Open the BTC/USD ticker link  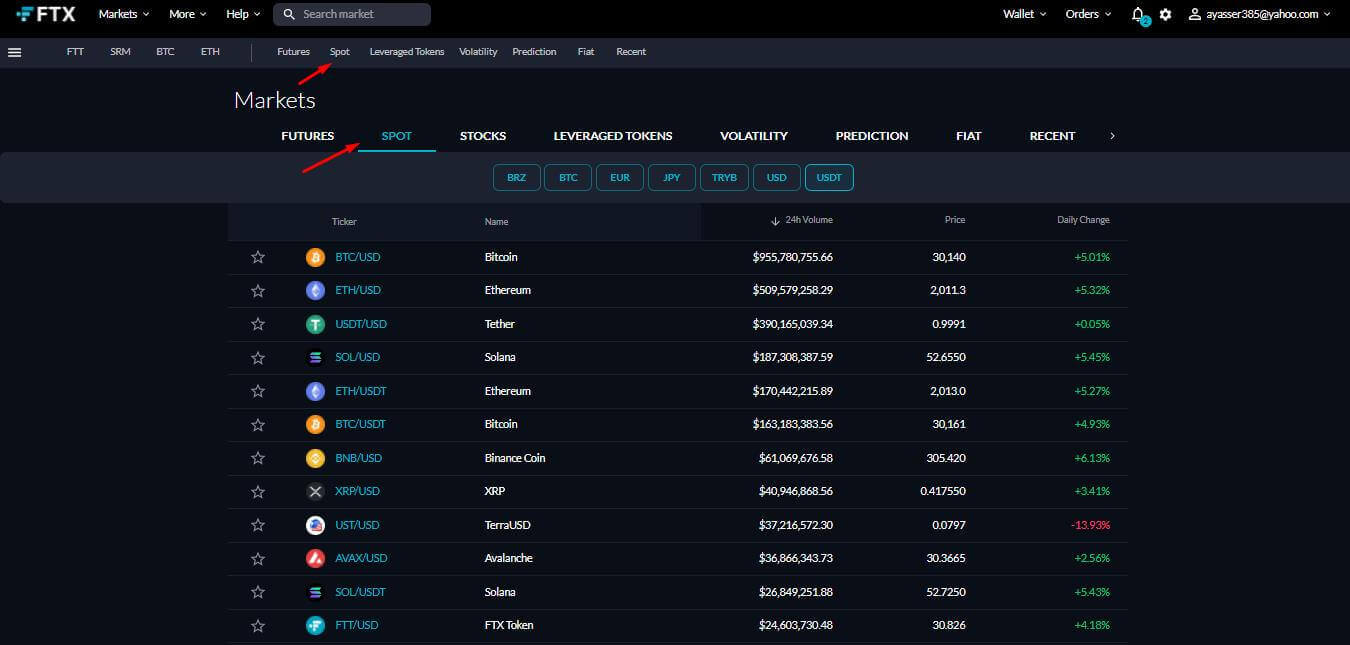pyautogui.click(x=358, y=257)
